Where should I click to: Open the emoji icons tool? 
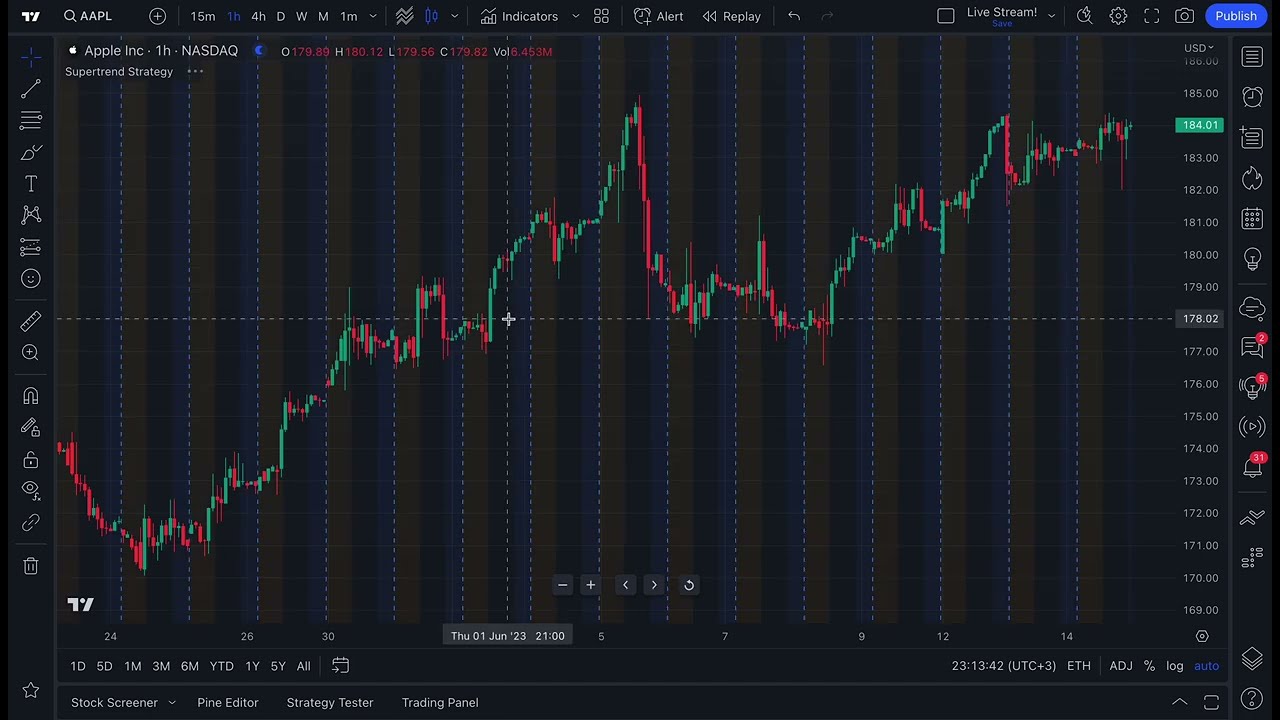click(31, 279)
